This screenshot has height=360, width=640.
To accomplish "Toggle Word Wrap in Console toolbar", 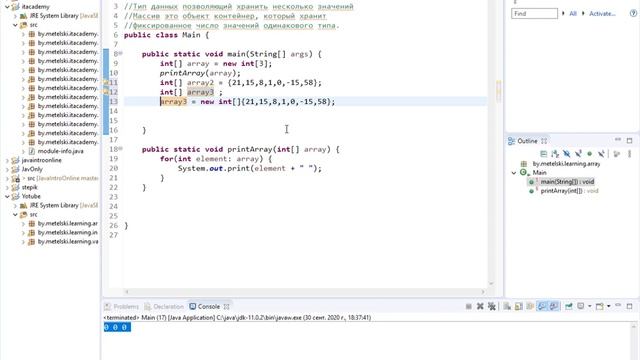I will [530, 306].
